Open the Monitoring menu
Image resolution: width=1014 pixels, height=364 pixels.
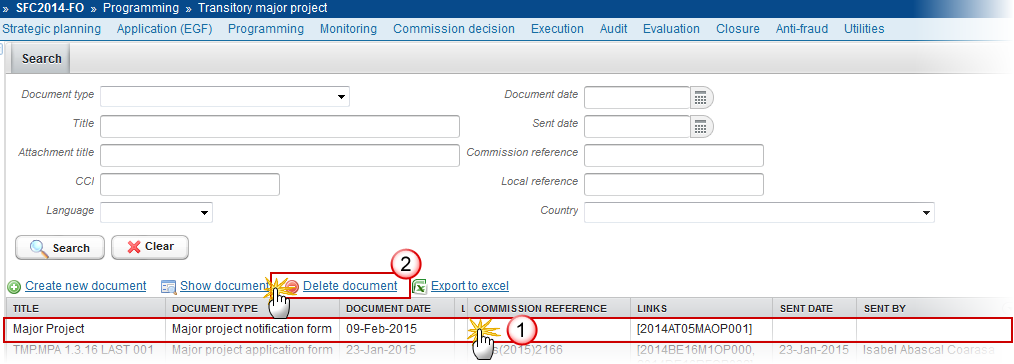pyautogui.click(x=349, y=29)
